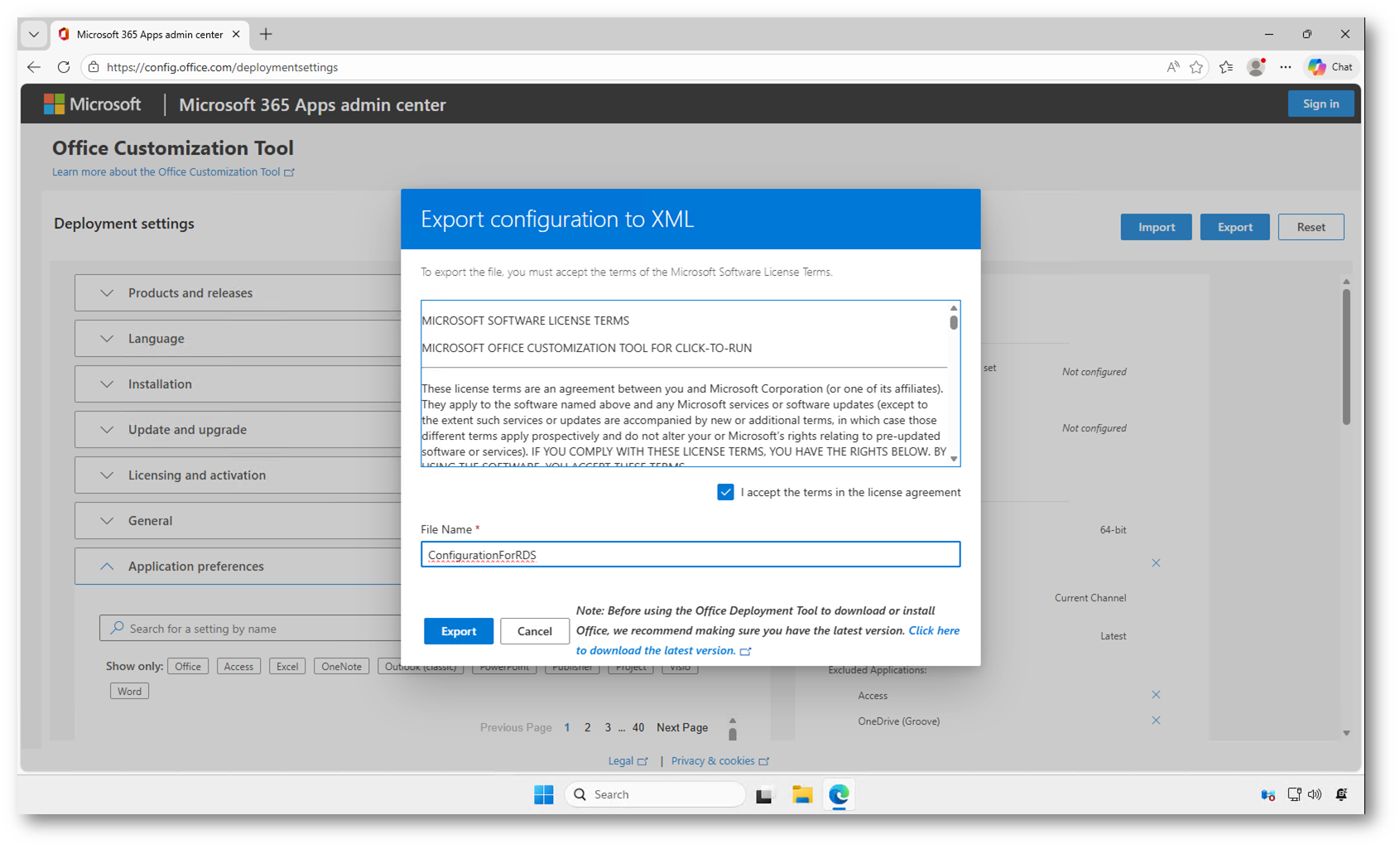Viewport: 1400px width, 849px height.
Task: Expand the Licensing and activation section
Action: [238, 475]
